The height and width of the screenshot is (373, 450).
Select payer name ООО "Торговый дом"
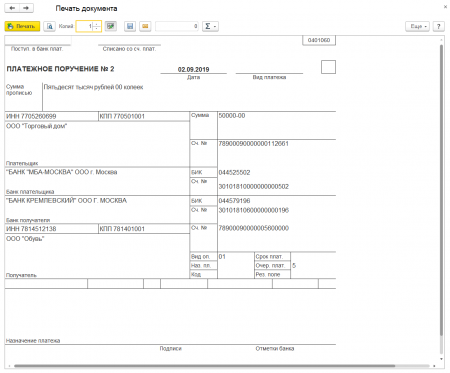pyautogui.click(x=37, y=126)
